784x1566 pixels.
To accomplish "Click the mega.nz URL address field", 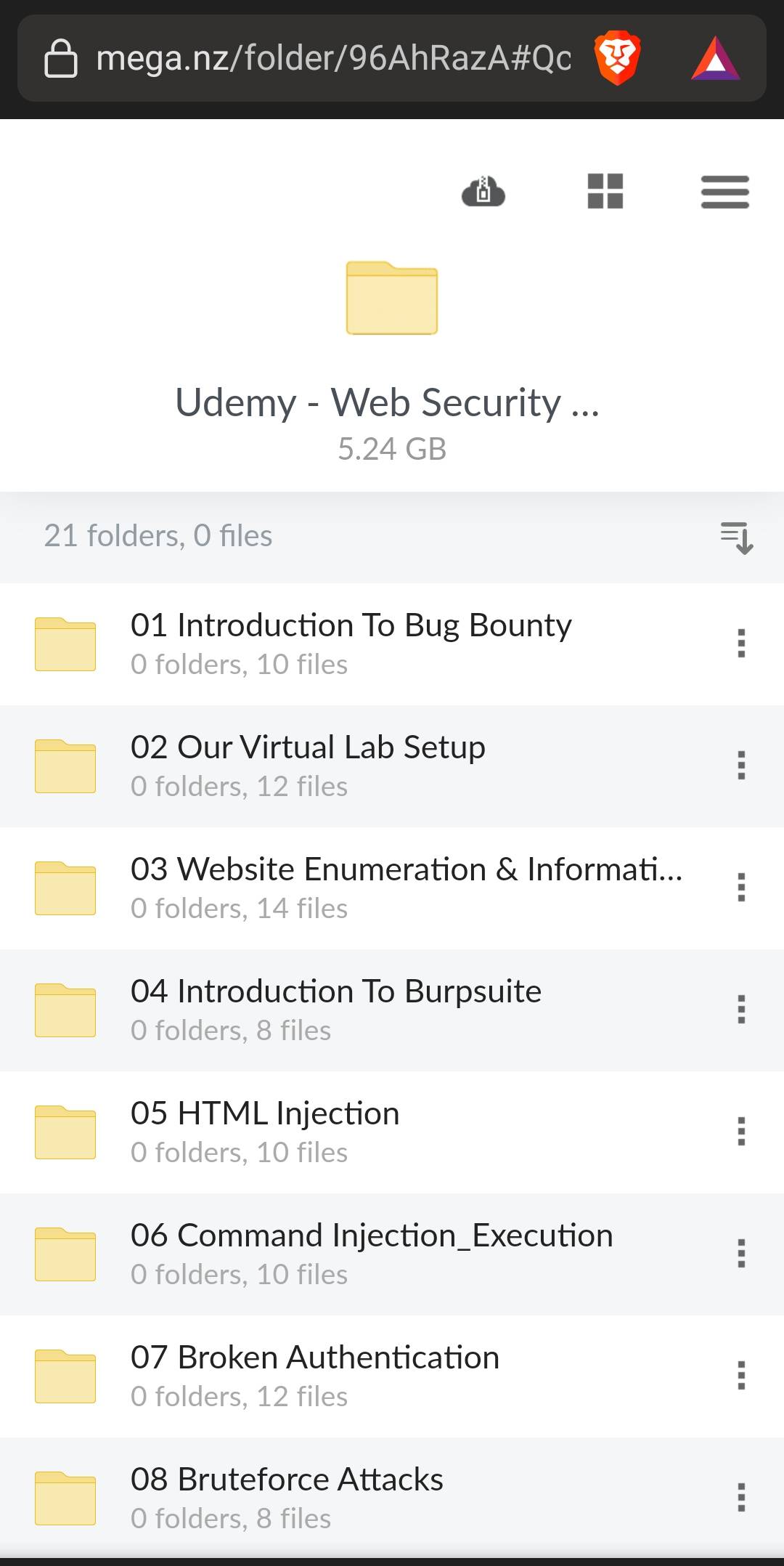I will point(333,58).
